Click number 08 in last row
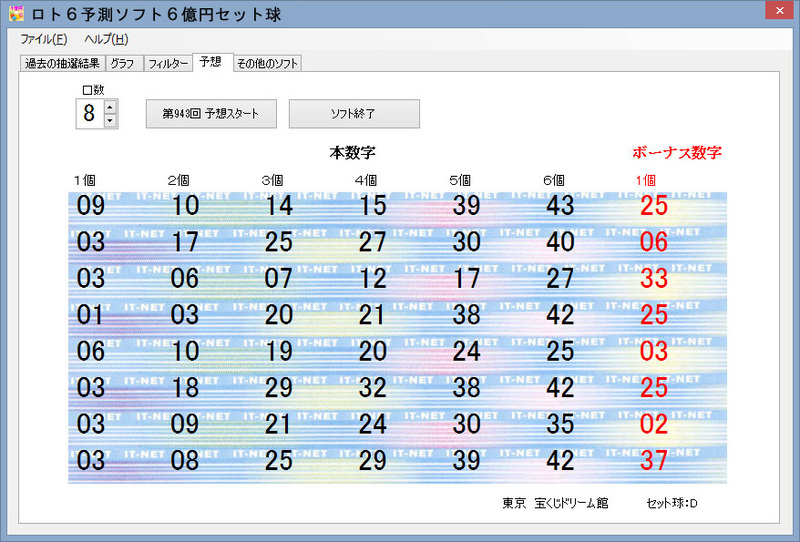800x542 pixels. (185, 460)
